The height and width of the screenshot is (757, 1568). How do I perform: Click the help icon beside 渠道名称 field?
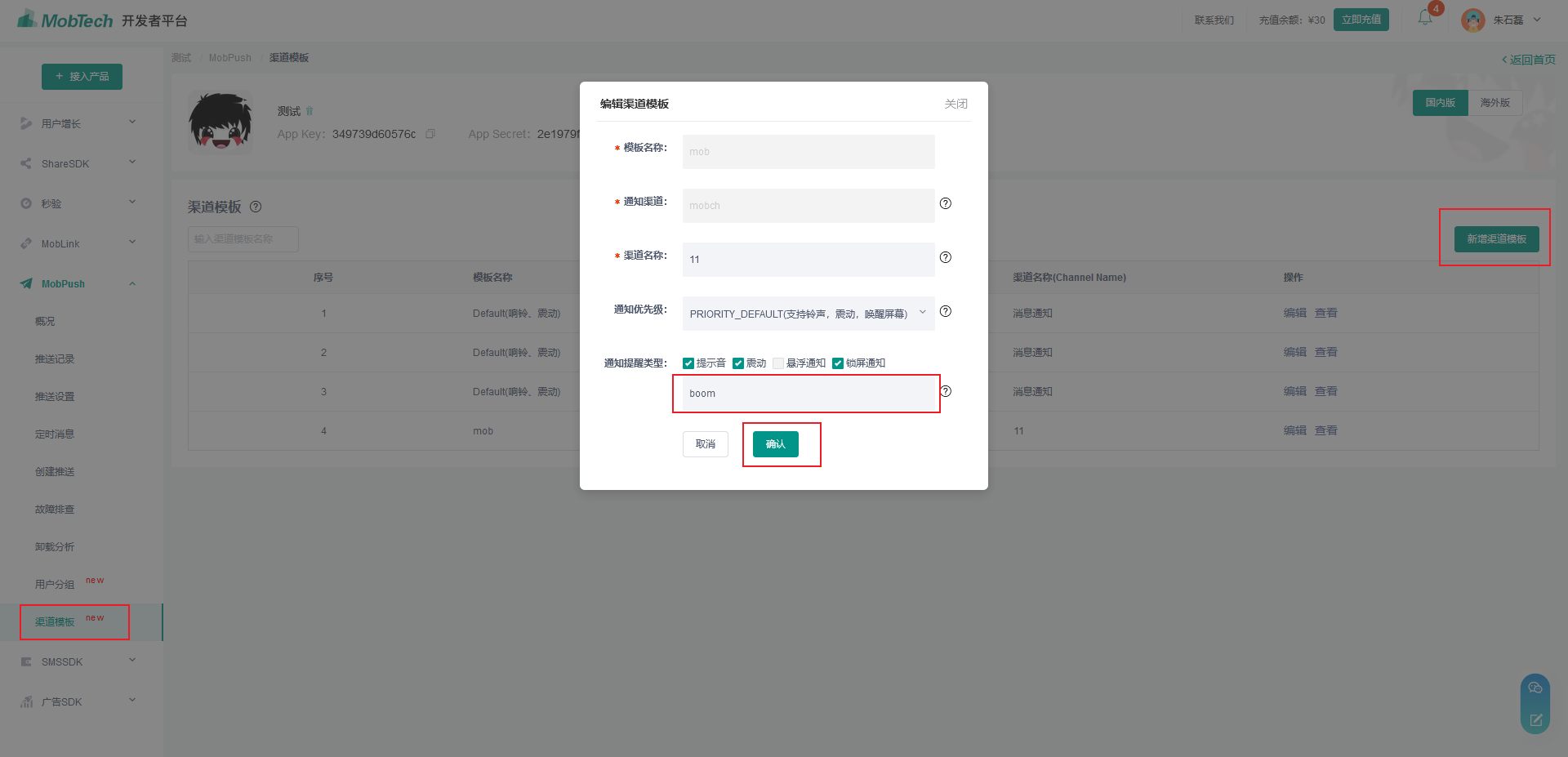946,257
